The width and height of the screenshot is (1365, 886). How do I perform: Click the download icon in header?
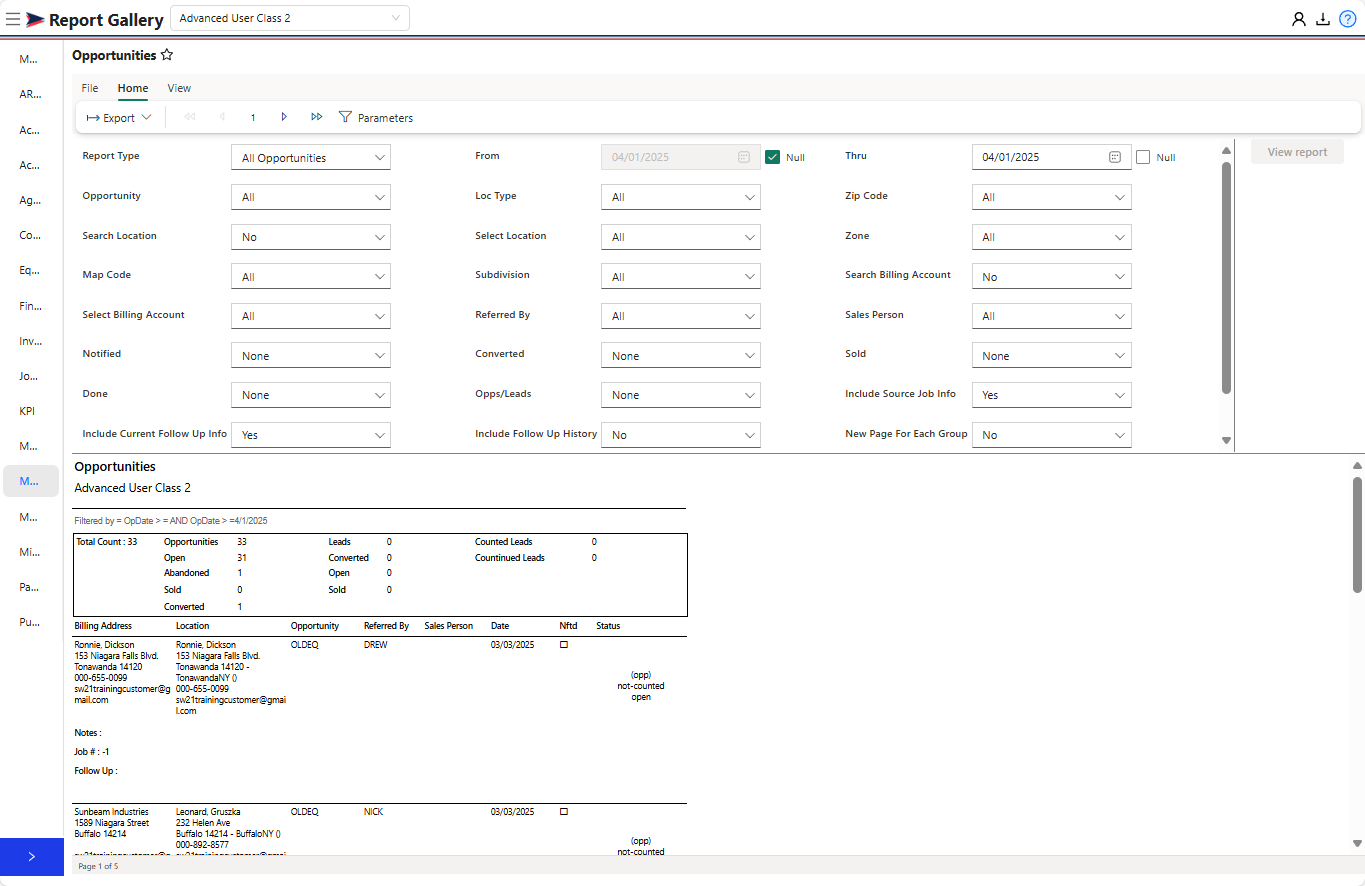point(1323,18)
